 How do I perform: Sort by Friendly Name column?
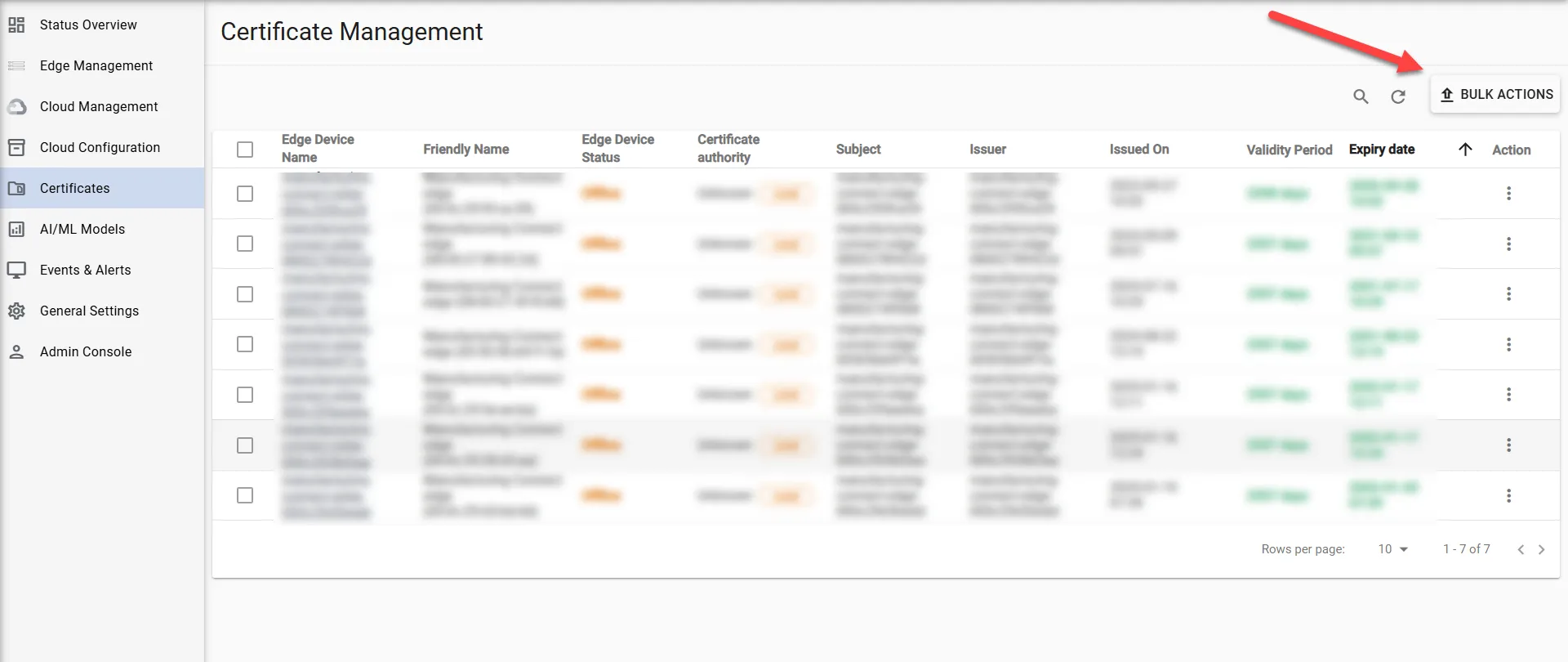[466, 150]
